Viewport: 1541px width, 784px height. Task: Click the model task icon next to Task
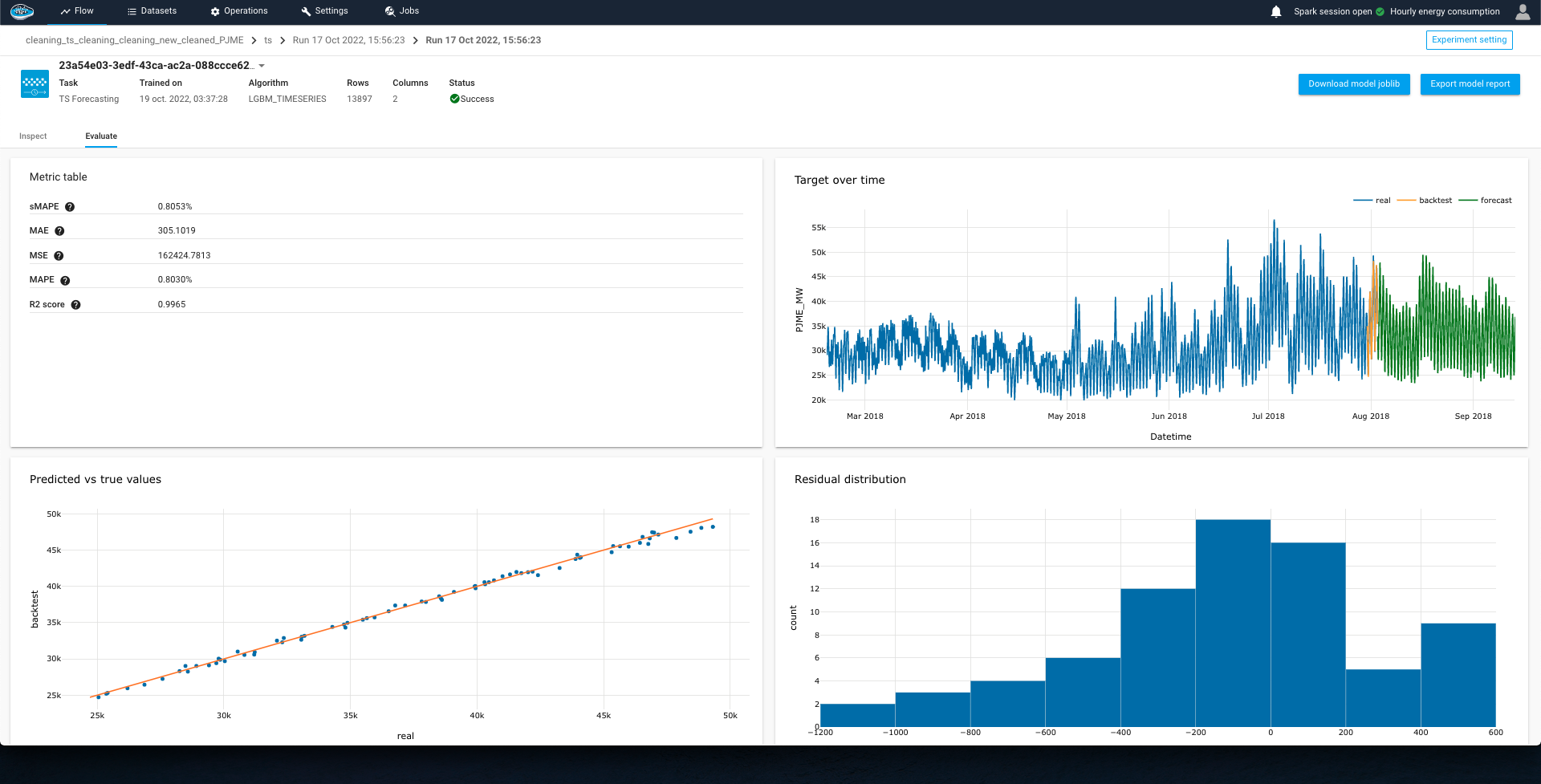35,85
